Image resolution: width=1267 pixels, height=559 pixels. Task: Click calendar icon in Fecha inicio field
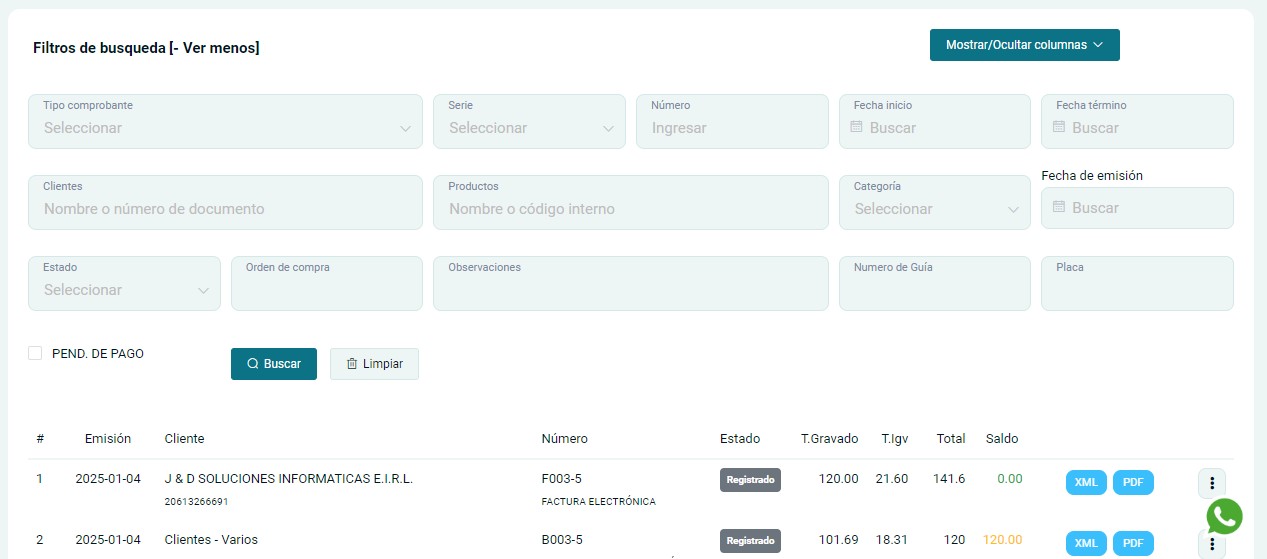pyautogui.click(x=856, y=128)
